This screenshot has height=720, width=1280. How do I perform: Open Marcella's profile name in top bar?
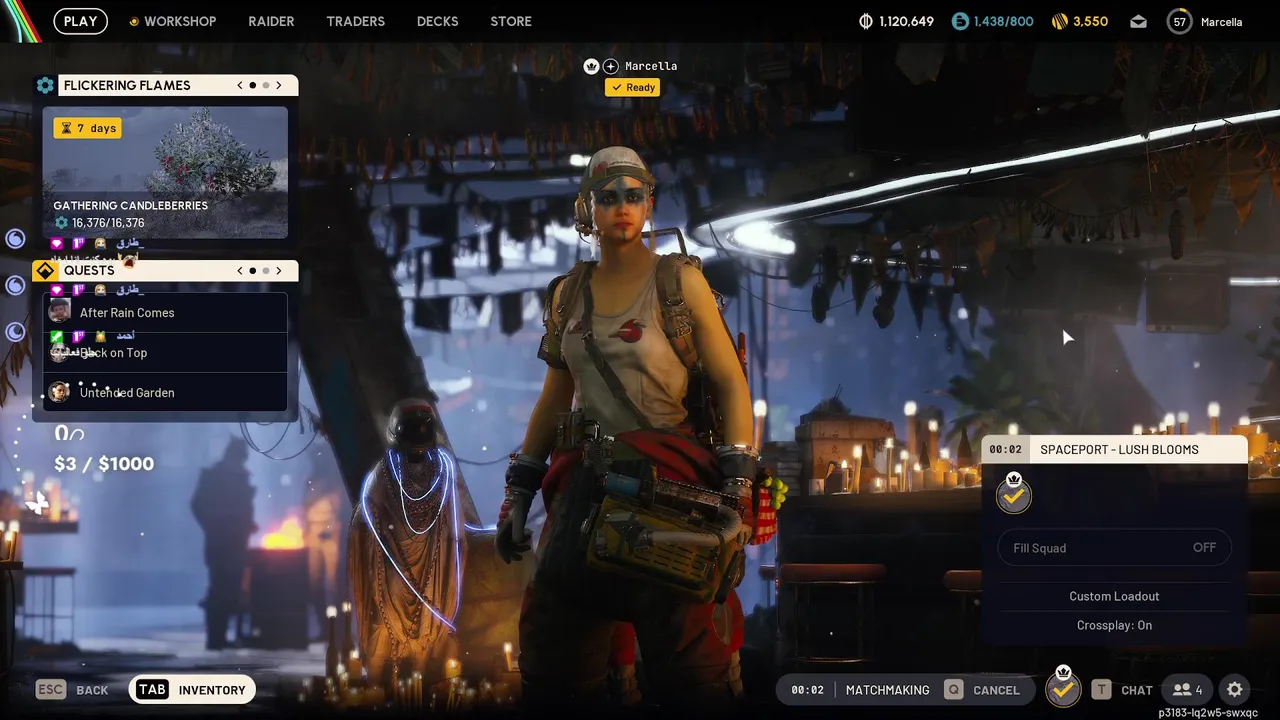pos(1221,22)
